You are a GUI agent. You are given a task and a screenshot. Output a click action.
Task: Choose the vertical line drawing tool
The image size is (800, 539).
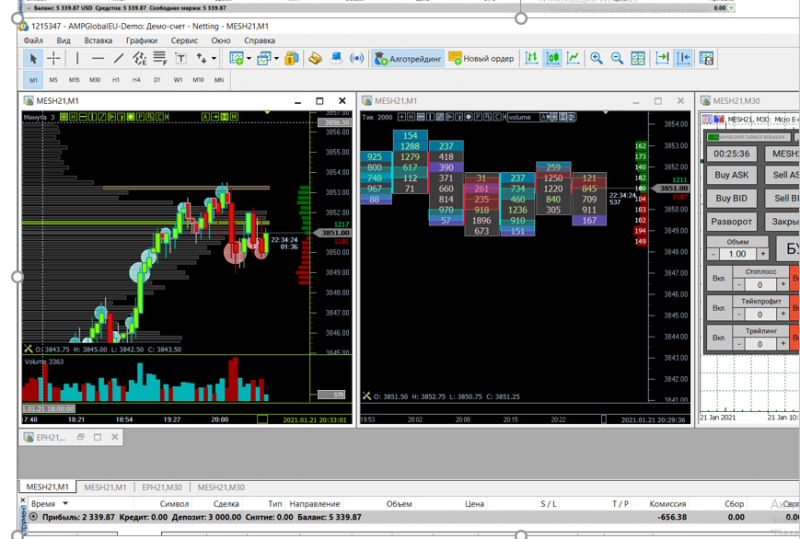point(77,59)
